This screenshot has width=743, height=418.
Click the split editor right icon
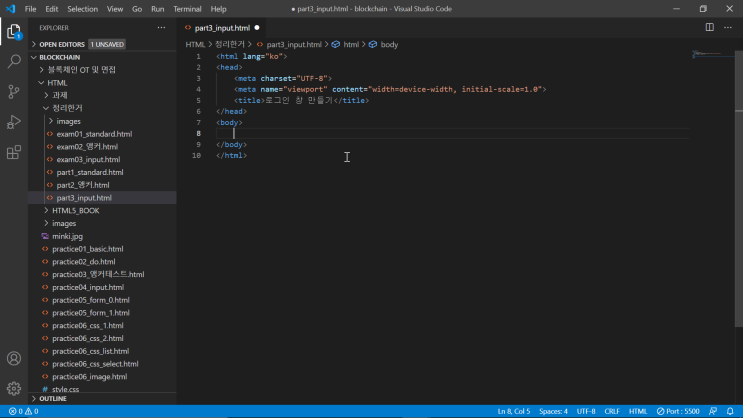[x=709, y=27]
